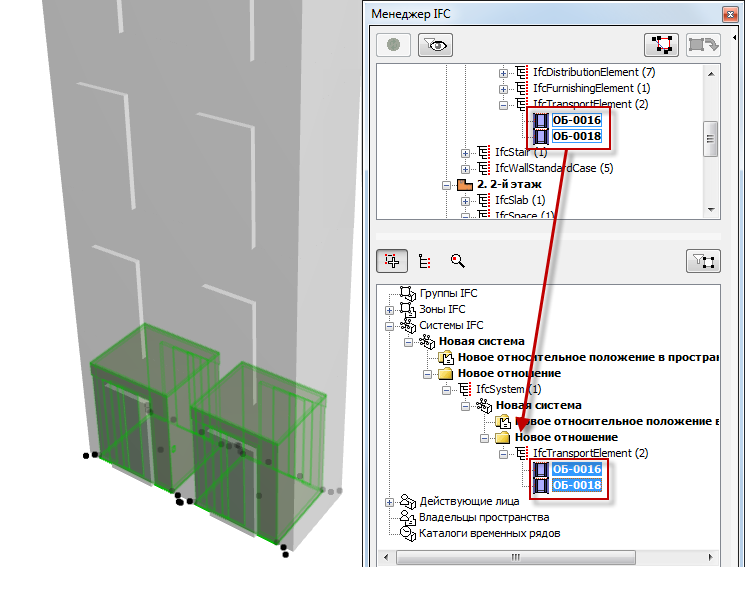The width and height of the screenshot is (750, 614).
Task: Select IfcSystem (1) item
Action: (x=508, y=389)
